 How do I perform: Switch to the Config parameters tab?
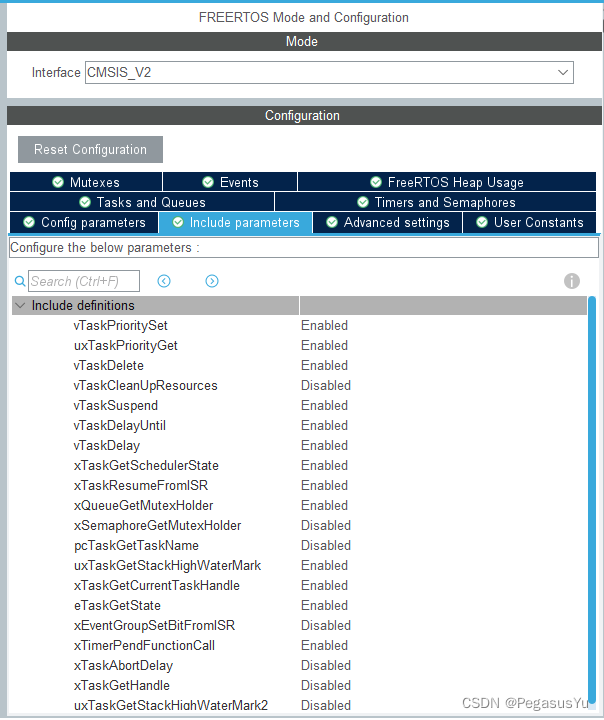(85, 222)
